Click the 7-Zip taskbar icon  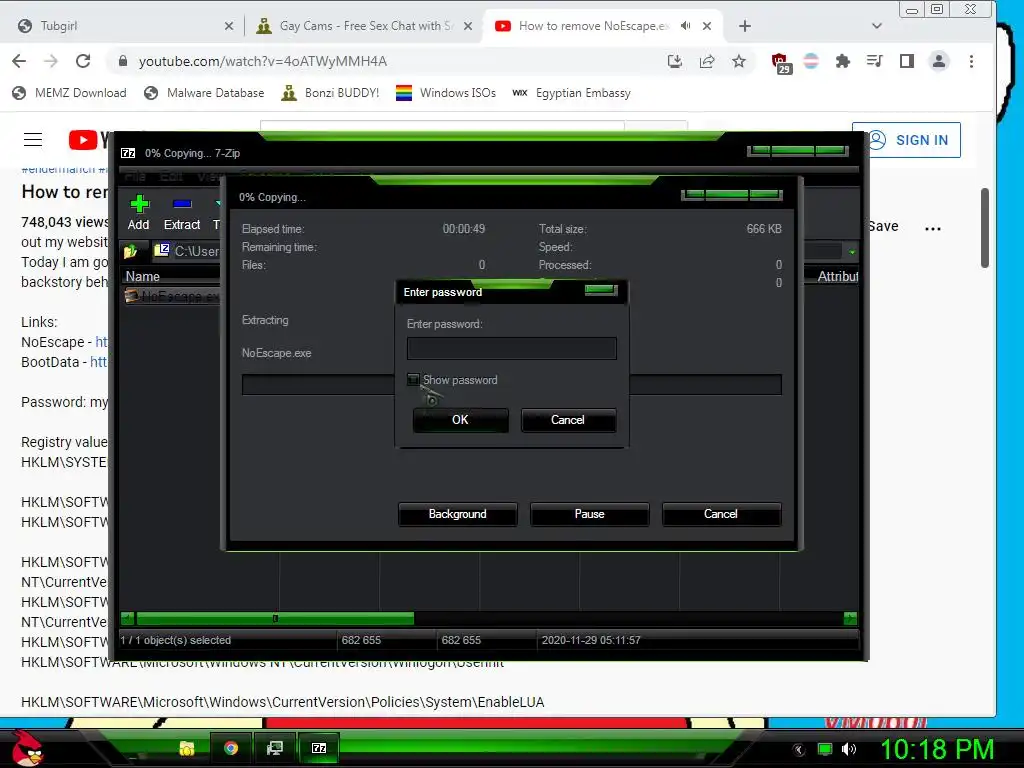point(319,748)
